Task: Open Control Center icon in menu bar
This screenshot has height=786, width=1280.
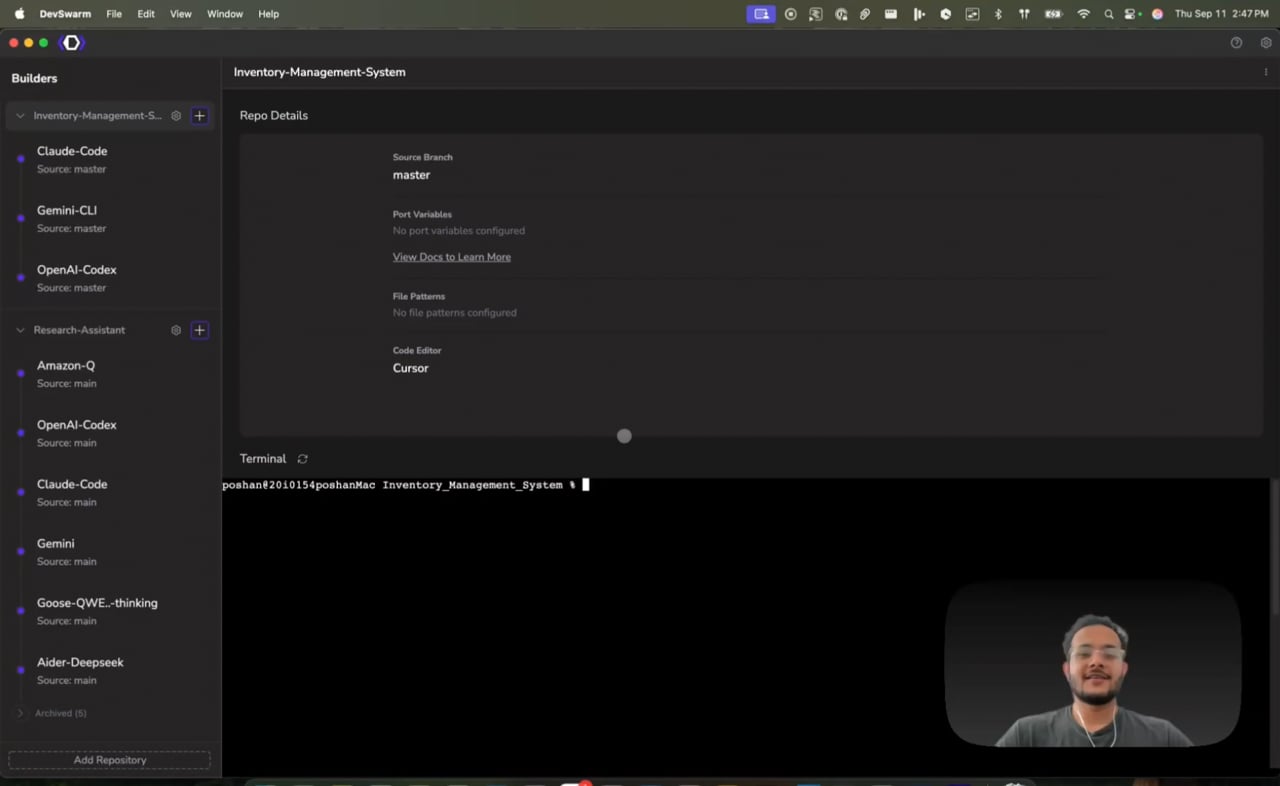Action: pyautogui.click(x=1132, y=14)
